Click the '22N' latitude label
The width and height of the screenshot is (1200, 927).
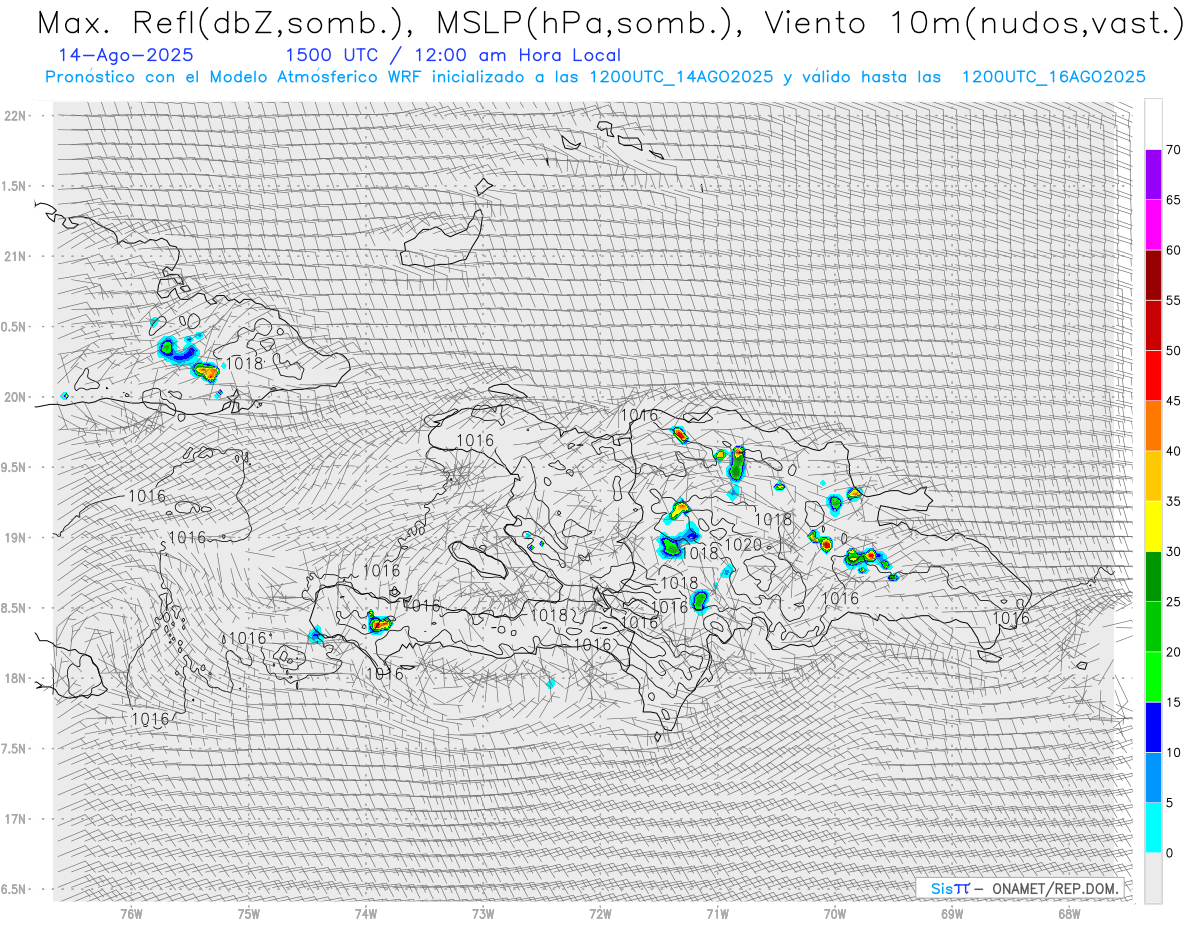pos(15,116)
